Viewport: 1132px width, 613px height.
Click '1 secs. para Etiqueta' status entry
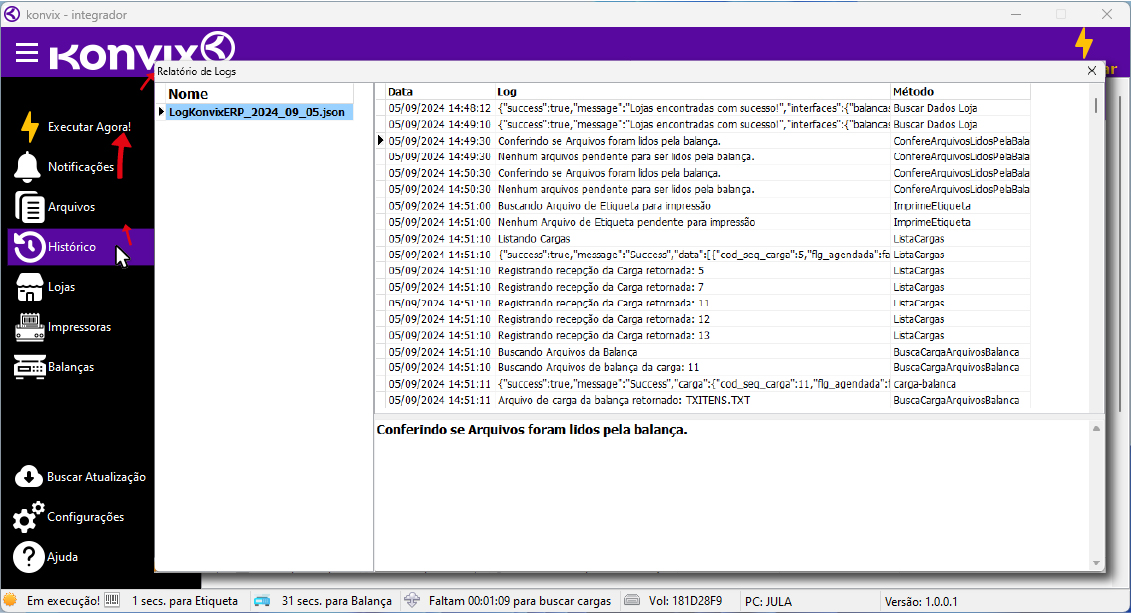(185, 601)
